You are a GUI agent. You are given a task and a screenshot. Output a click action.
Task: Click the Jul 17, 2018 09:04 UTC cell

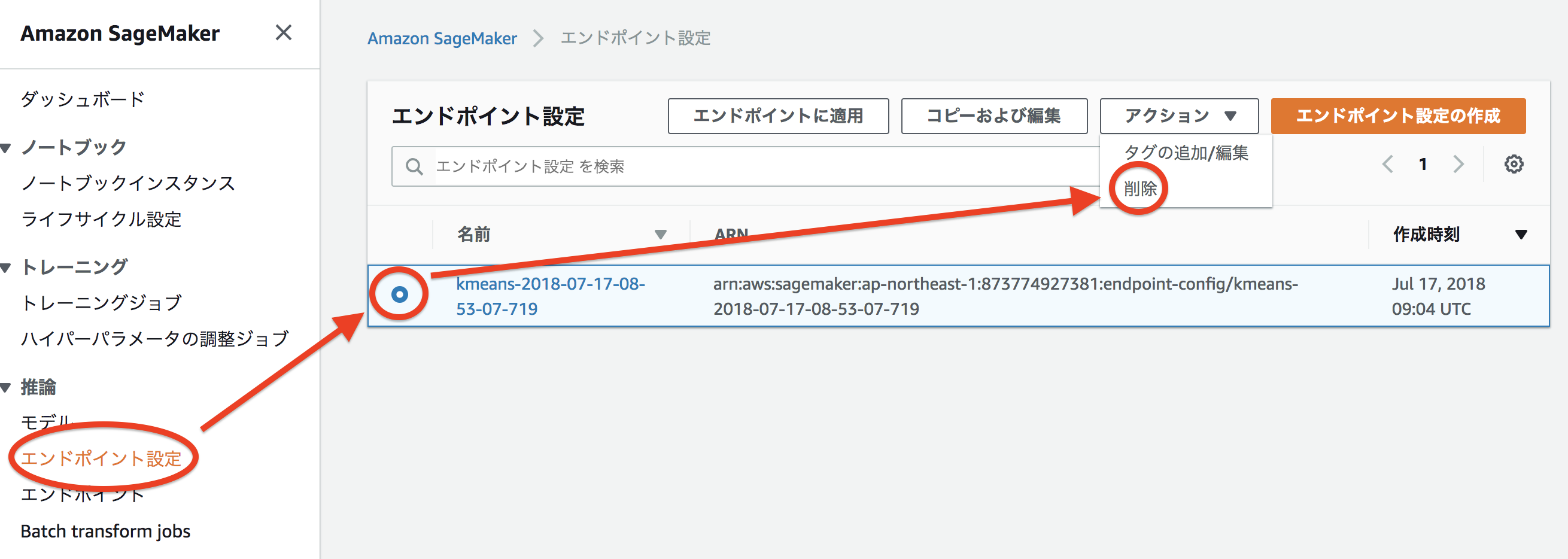pyautogui.click(x=1438, y=296)
